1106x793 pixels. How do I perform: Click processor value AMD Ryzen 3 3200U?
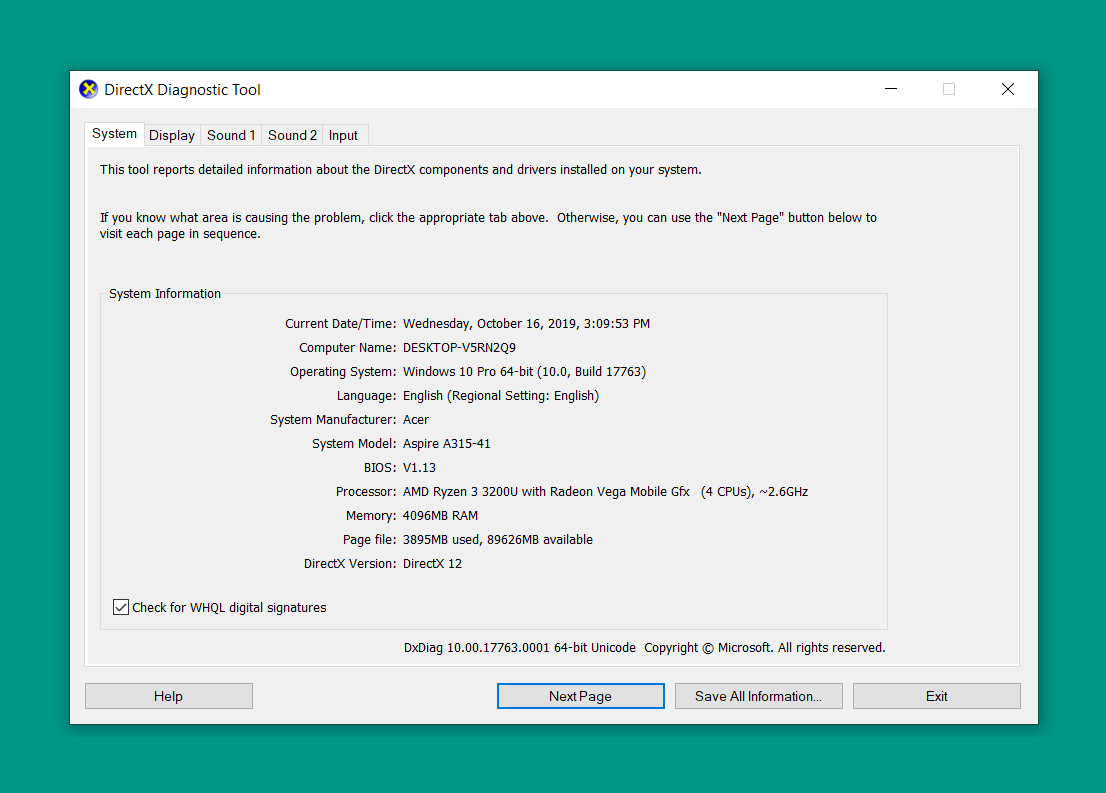(605, 492)
